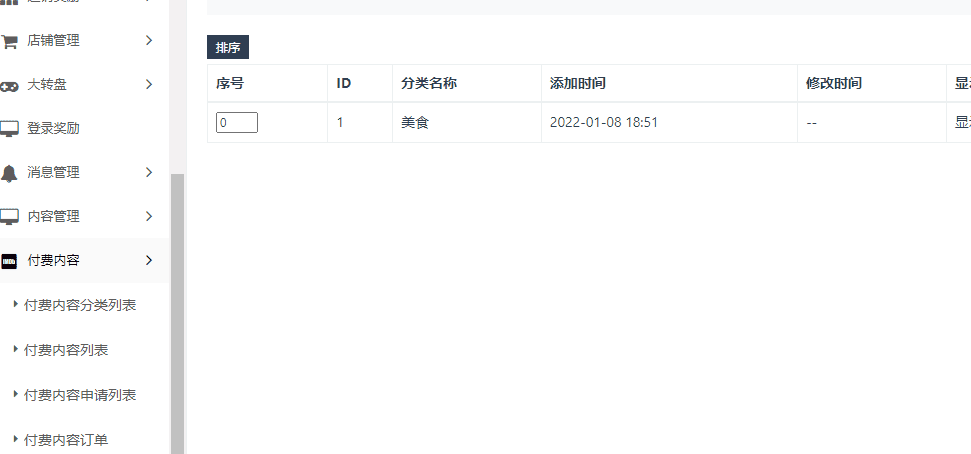Collapse the 付费内容 chevron arrow
Image resolution: width=971 pixels, height=454 pixels.
[x=149, y=260]
